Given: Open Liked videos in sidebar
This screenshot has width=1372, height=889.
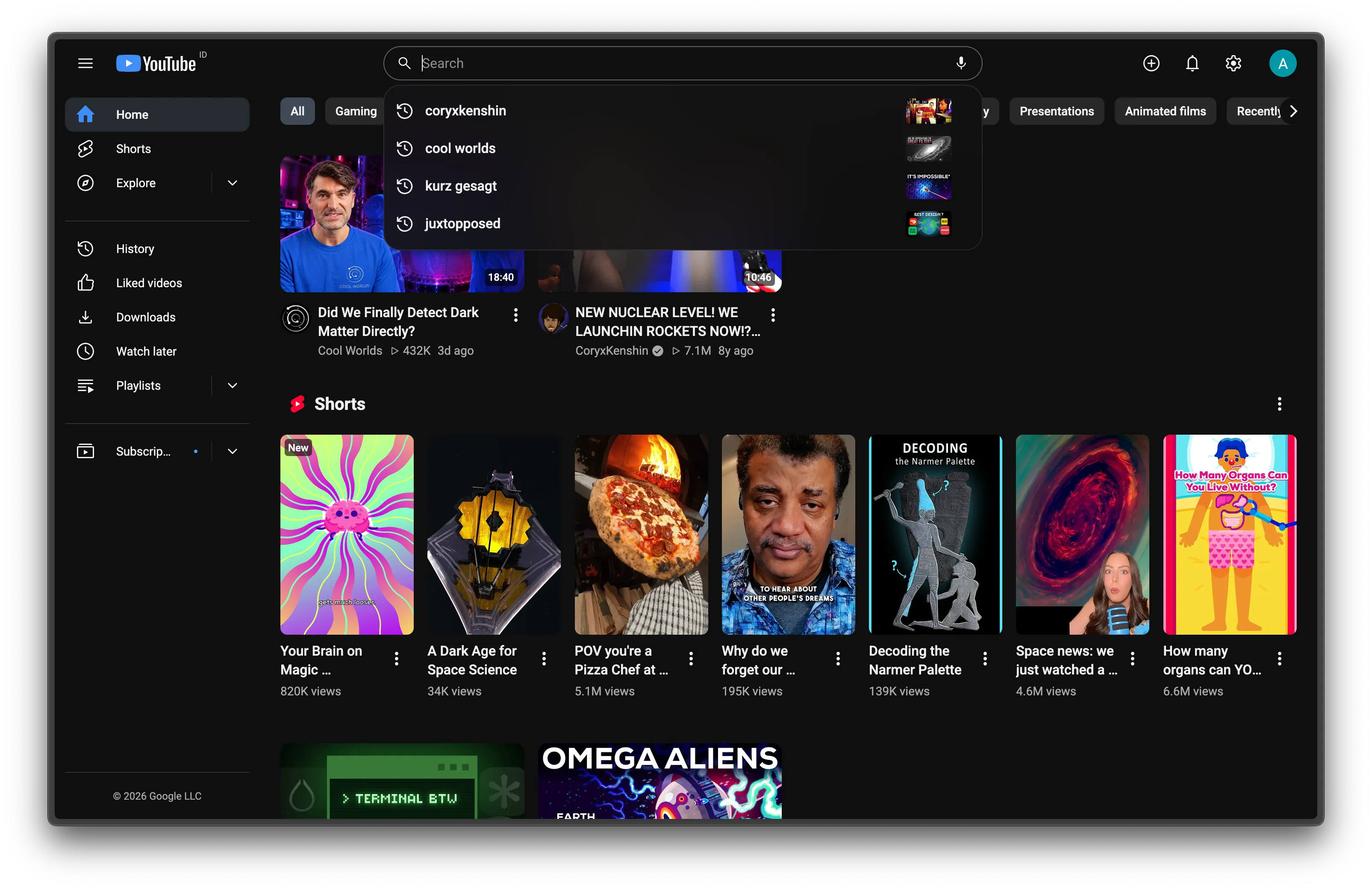Looking at the screenshot, I should coord(157,283).
